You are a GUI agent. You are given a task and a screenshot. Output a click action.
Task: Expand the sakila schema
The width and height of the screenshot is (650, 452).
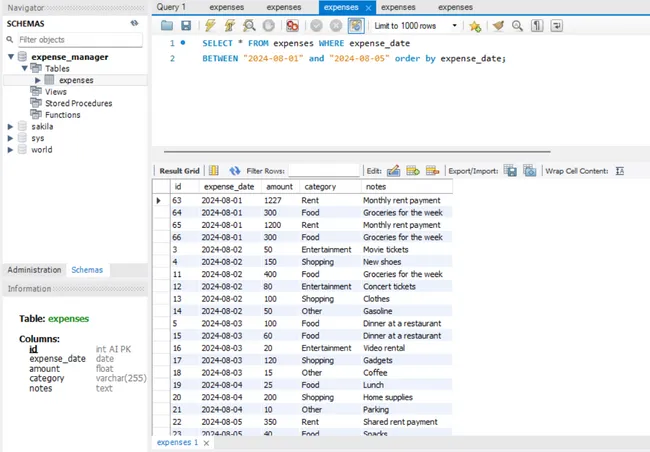pos(10,126)
